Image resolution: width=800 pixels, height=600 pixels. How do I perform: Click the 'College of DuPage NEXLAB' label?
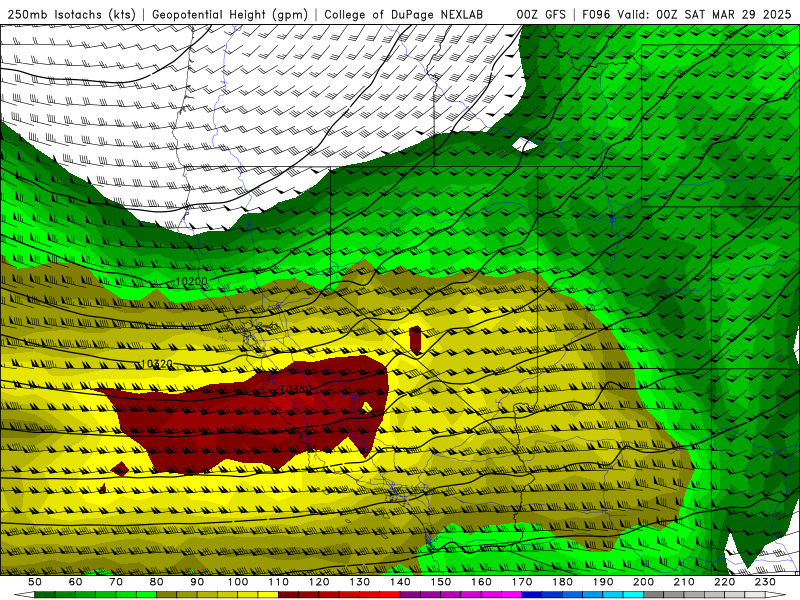click(x=403, y=14)
